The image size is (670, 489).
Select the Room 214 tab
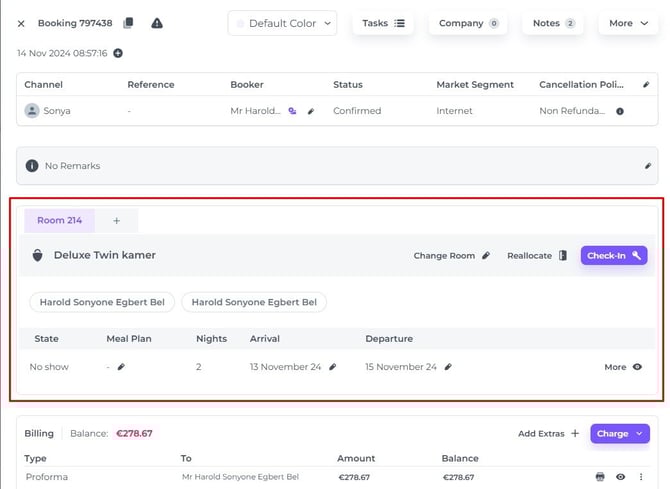click(59, 220)
